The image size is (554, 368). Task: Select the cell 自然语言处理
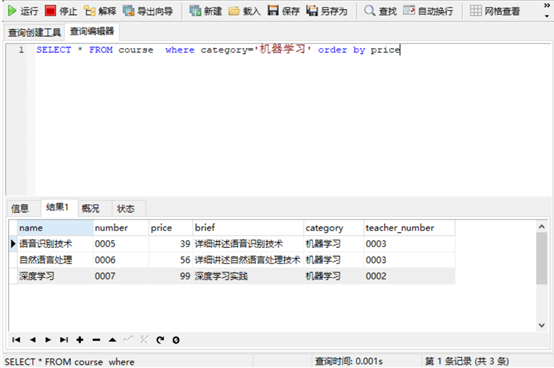[x=55, y=260]
